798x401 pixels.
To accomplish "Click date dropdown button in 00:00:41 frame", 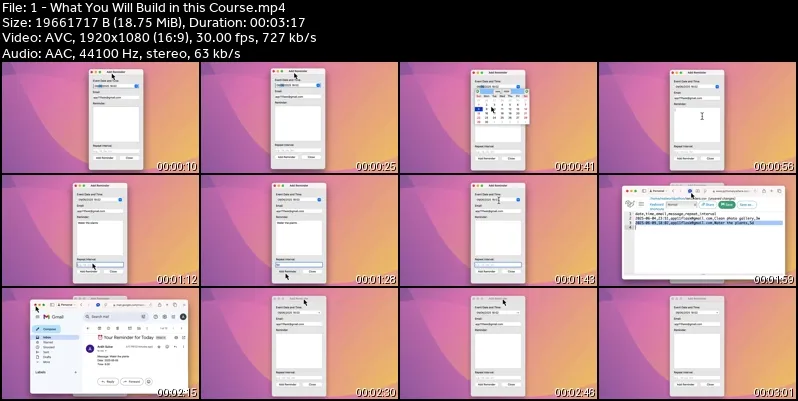I will 518,87.
